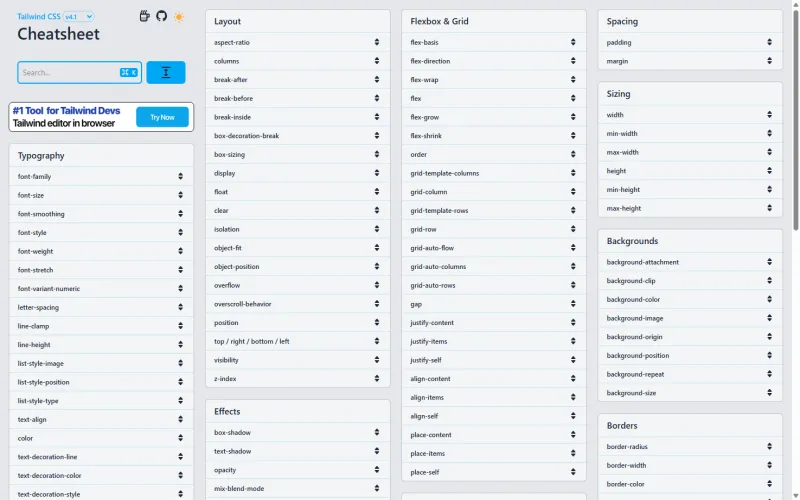Click the opacity expand arrows icon
The image size is (800, 500).
click(x=377, y=470)
